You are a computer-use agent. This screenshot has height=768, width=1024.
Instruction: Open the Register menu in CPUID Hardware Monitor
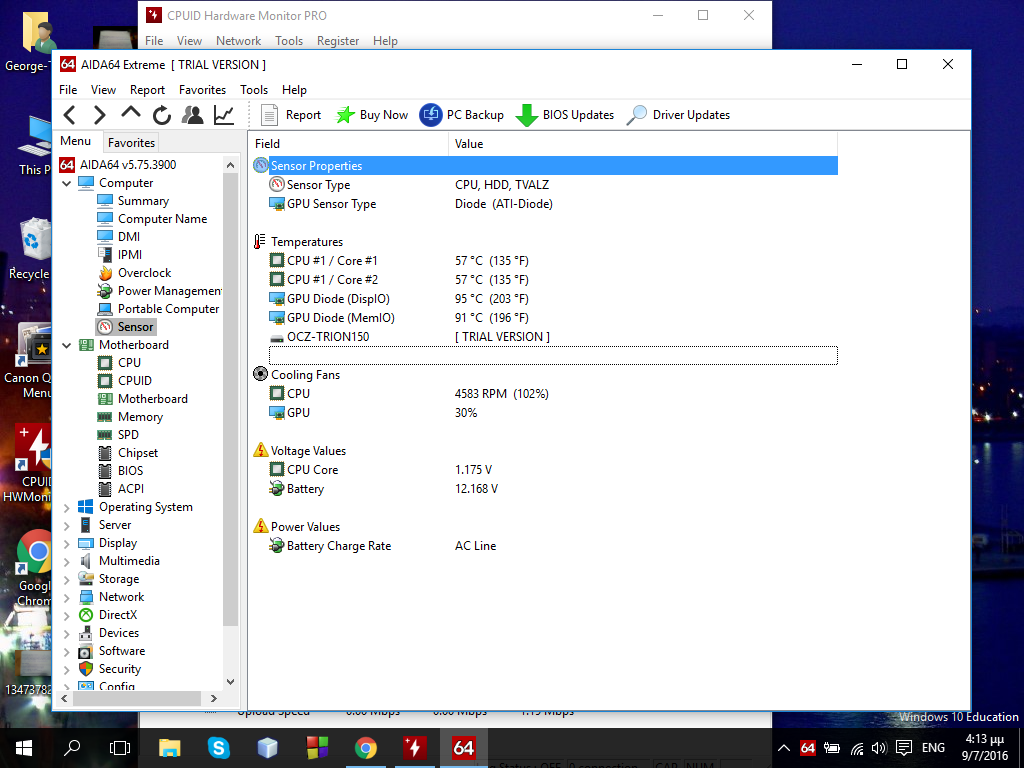coord(338,40)
